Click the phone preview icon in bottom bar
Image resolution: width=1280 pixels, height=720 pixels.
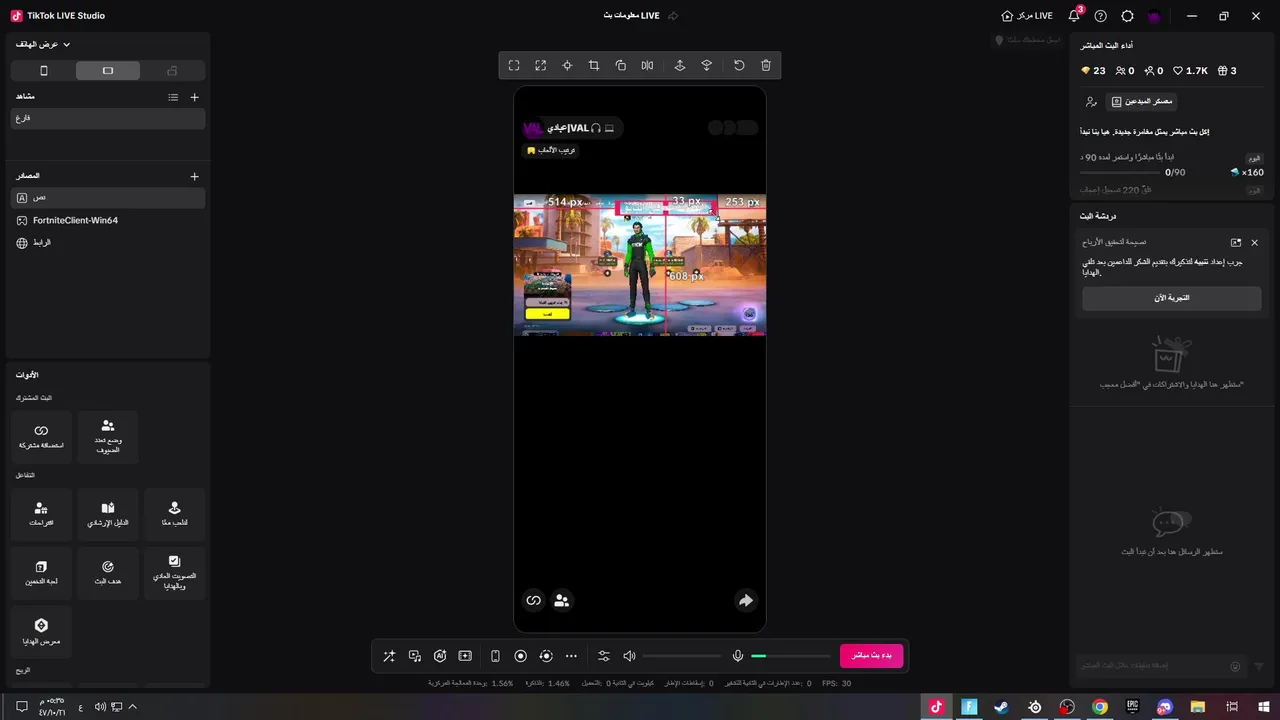(x=495, y=656)
